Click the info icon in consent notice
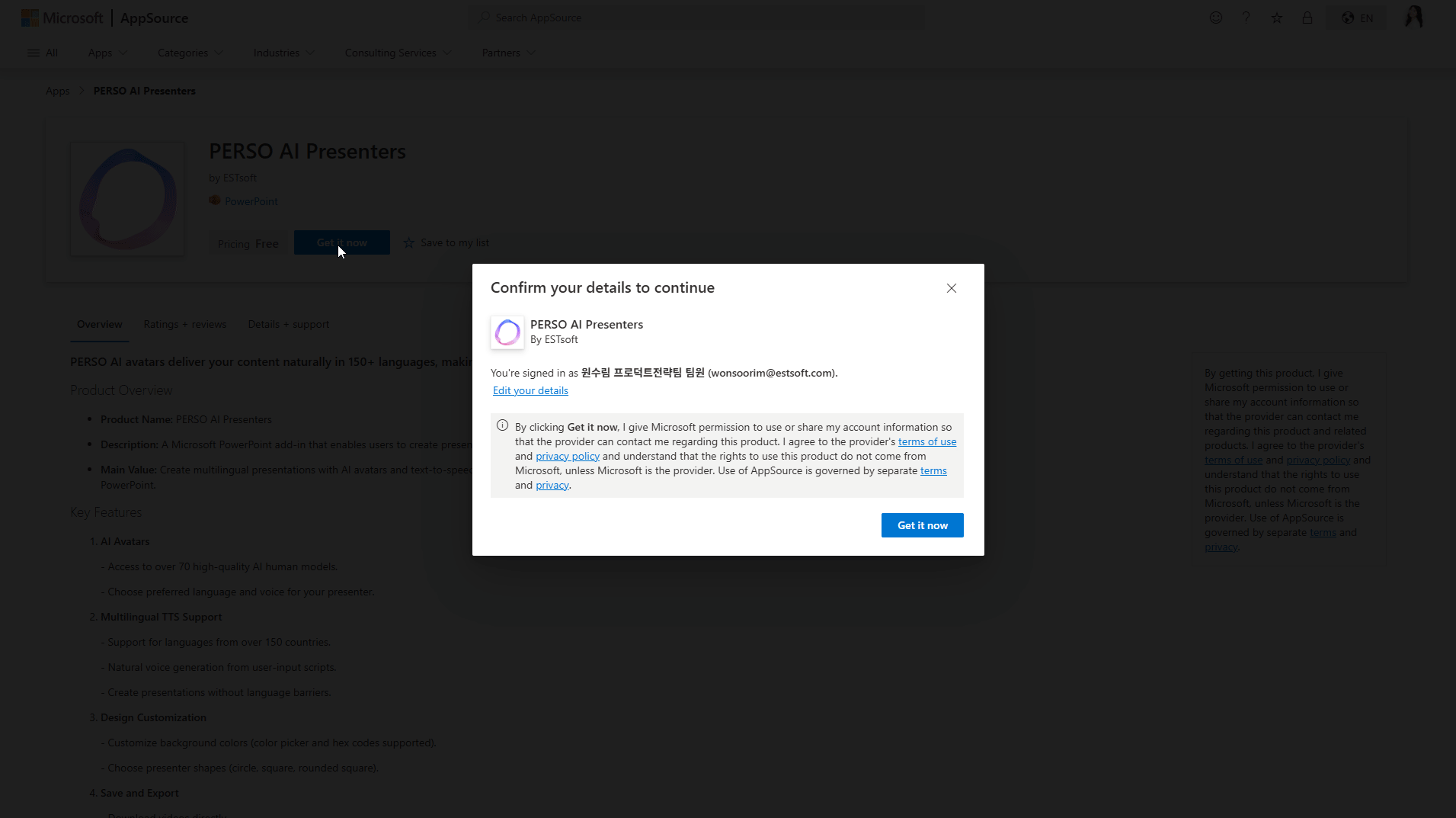Image resolution: width=1456 pixels, height=818 pixels. click(x=502, y=426)
